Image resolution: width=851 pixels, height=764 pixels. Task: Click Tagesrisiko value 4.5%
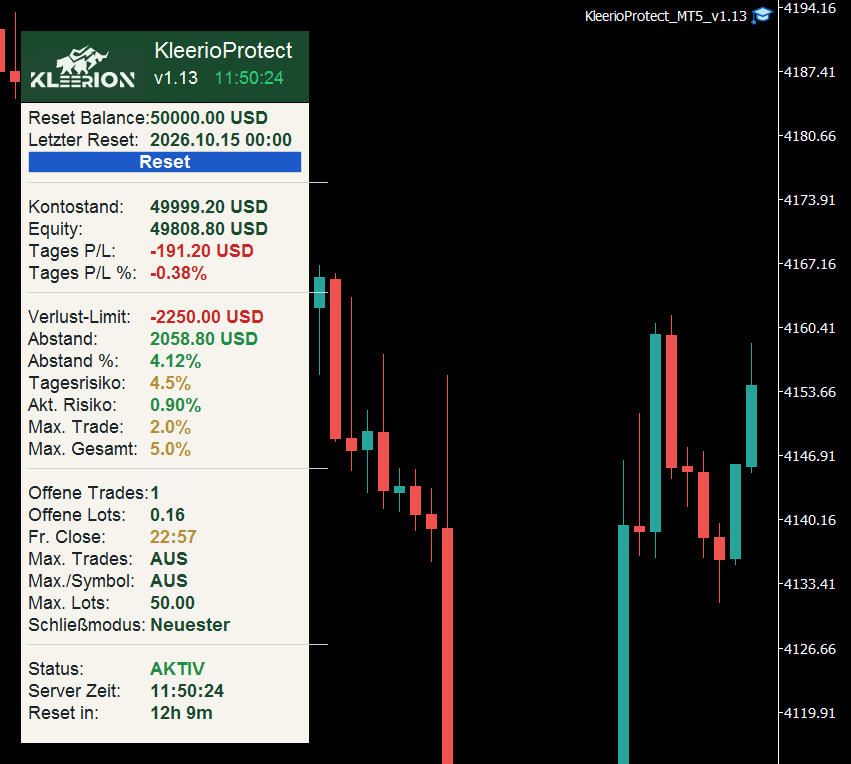(x=170, y=383)
